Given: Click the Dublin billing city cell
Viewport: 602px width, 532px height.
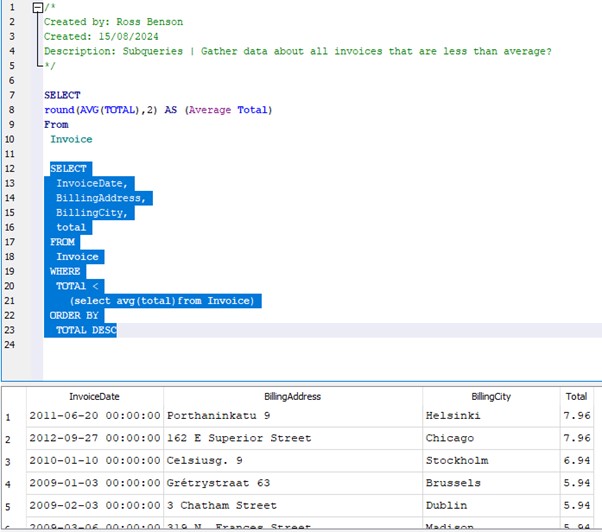Looking at the screenshot, I should [448, 505].
